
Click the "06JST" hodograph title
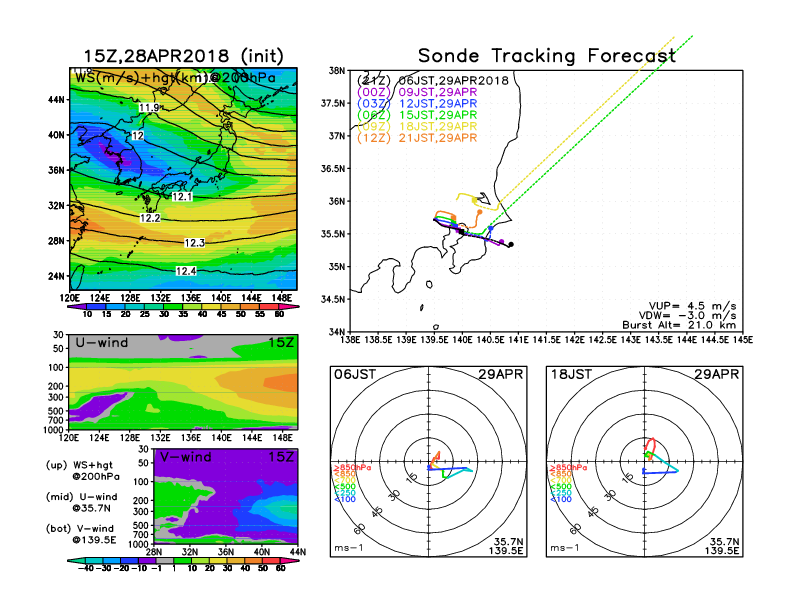[x=355, y=374]
